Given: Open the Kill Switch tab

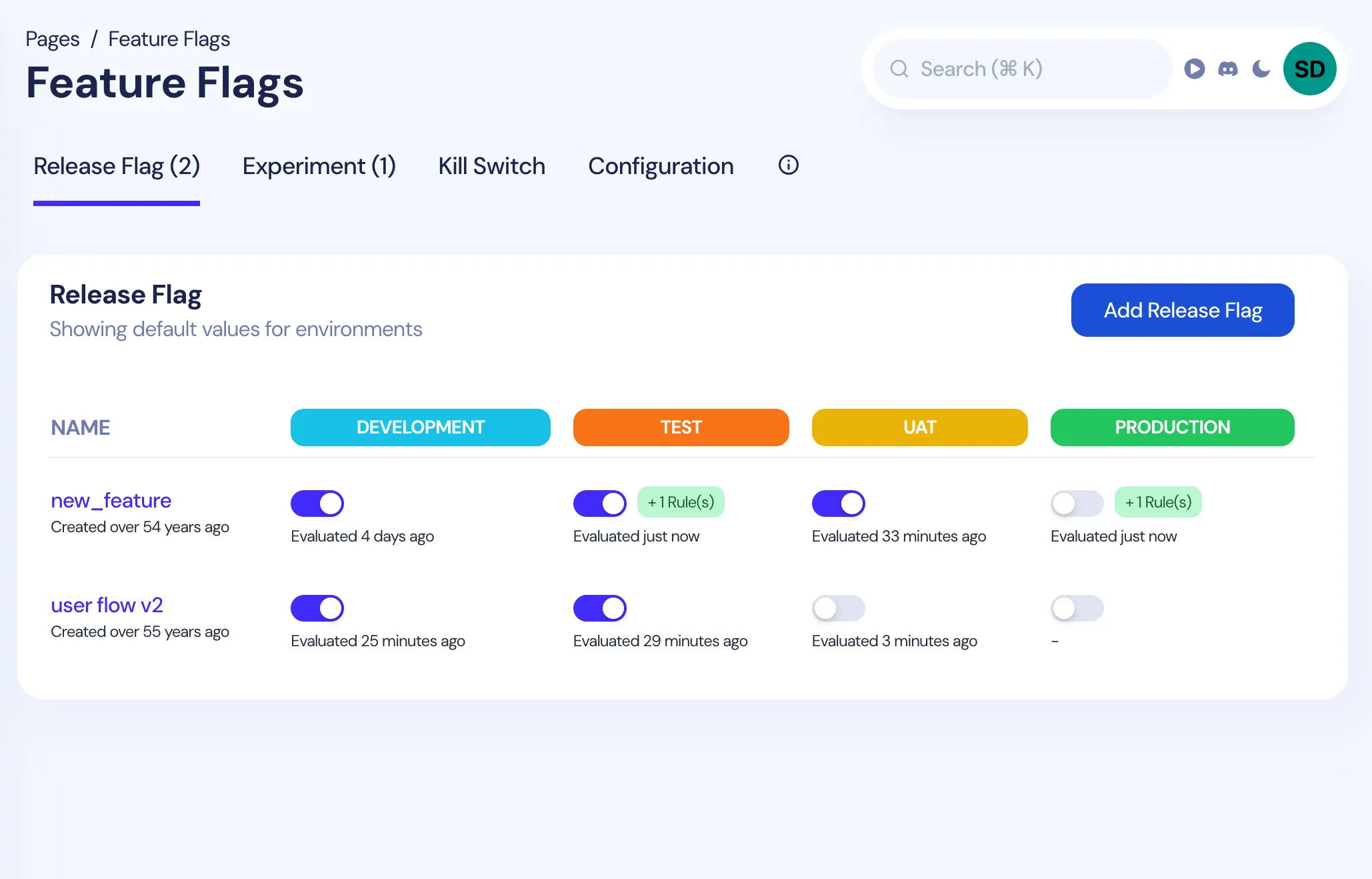Looking at the screenshot, I should [x=491, y=166].
